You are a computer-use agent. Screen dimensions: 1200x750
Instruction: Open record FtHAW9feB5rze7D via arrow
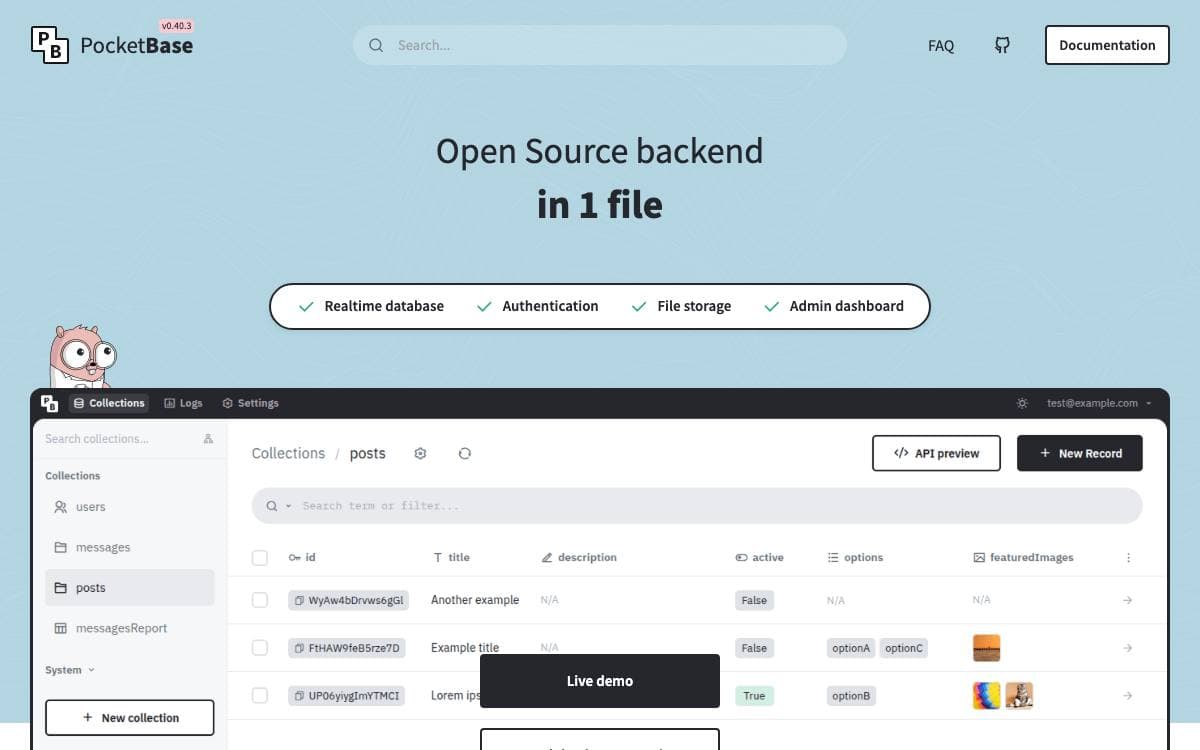(x=1127, y=648)
